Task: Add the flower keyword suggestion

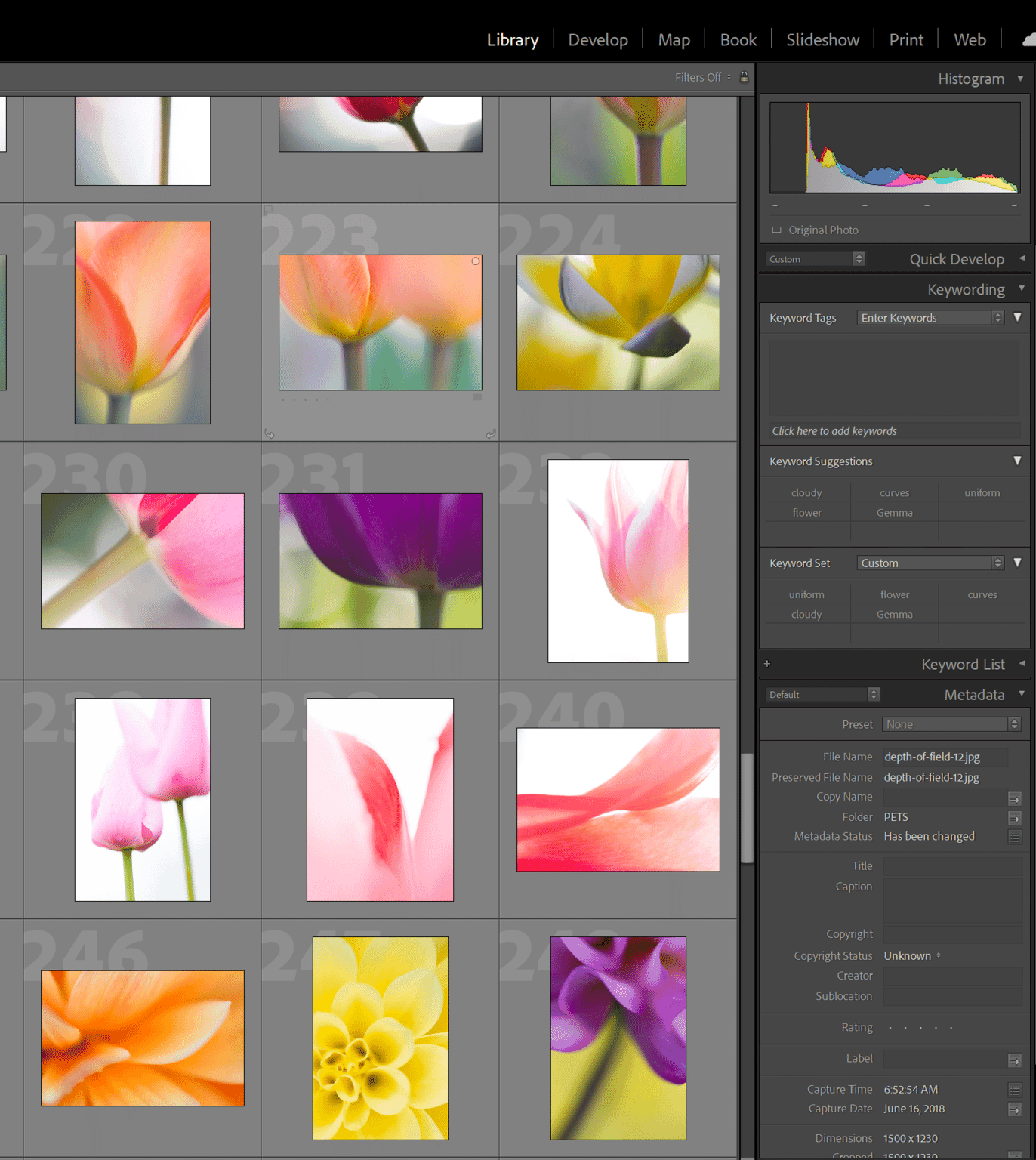Action: click(x=806, y=512)
